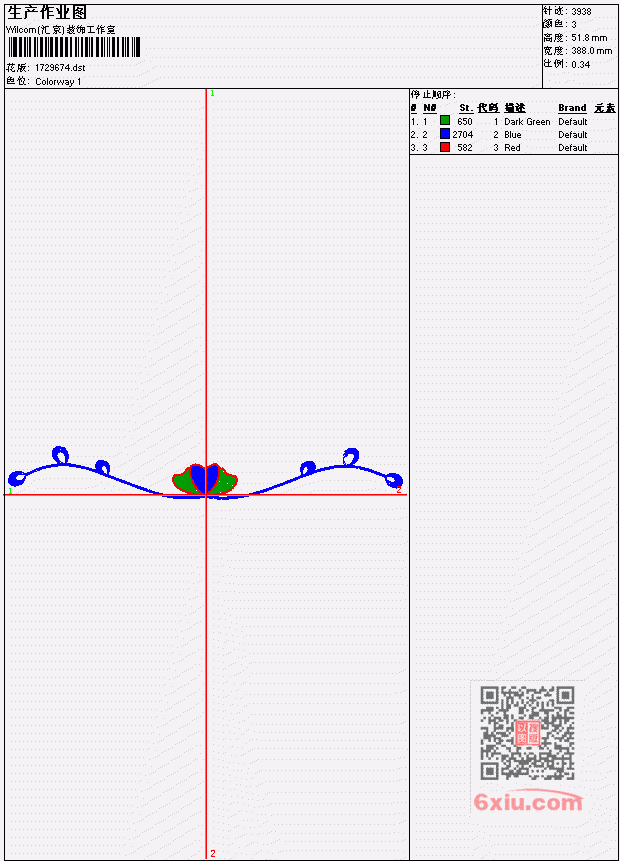The width and height of the screenshot is (620, 861).
Task: Click the Dark Green color swatch
Action: 445,120
